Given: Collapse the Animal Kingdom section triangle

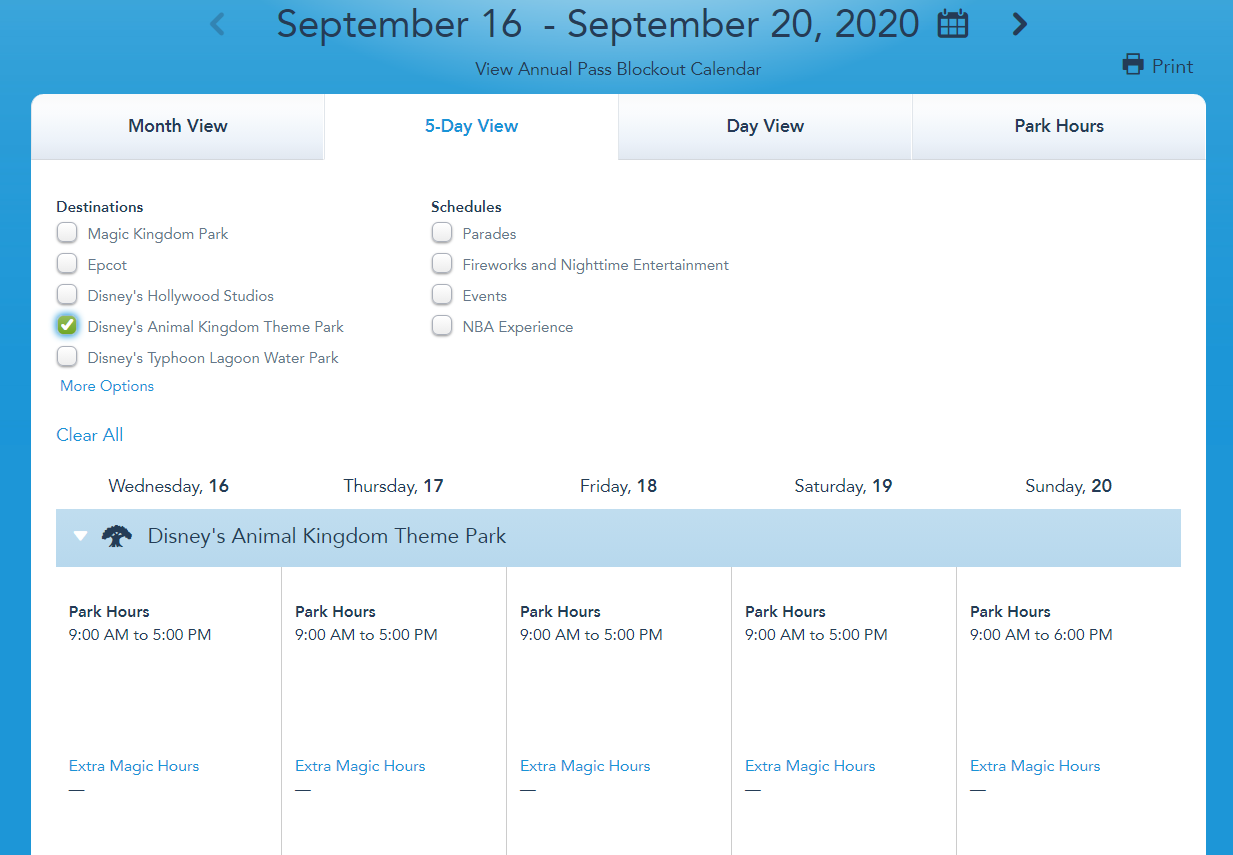Looking at the screenshot, I should point(81,537).
